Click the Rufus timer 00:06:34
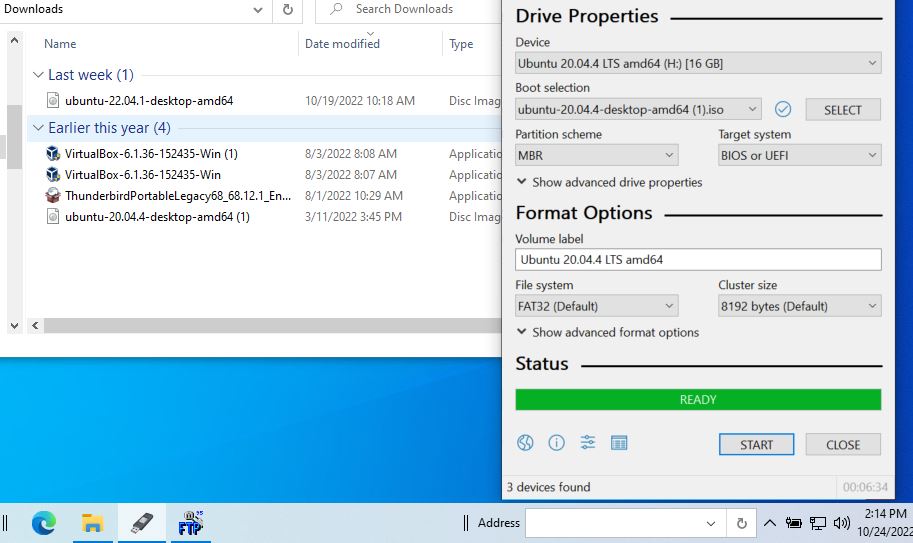 865,487
